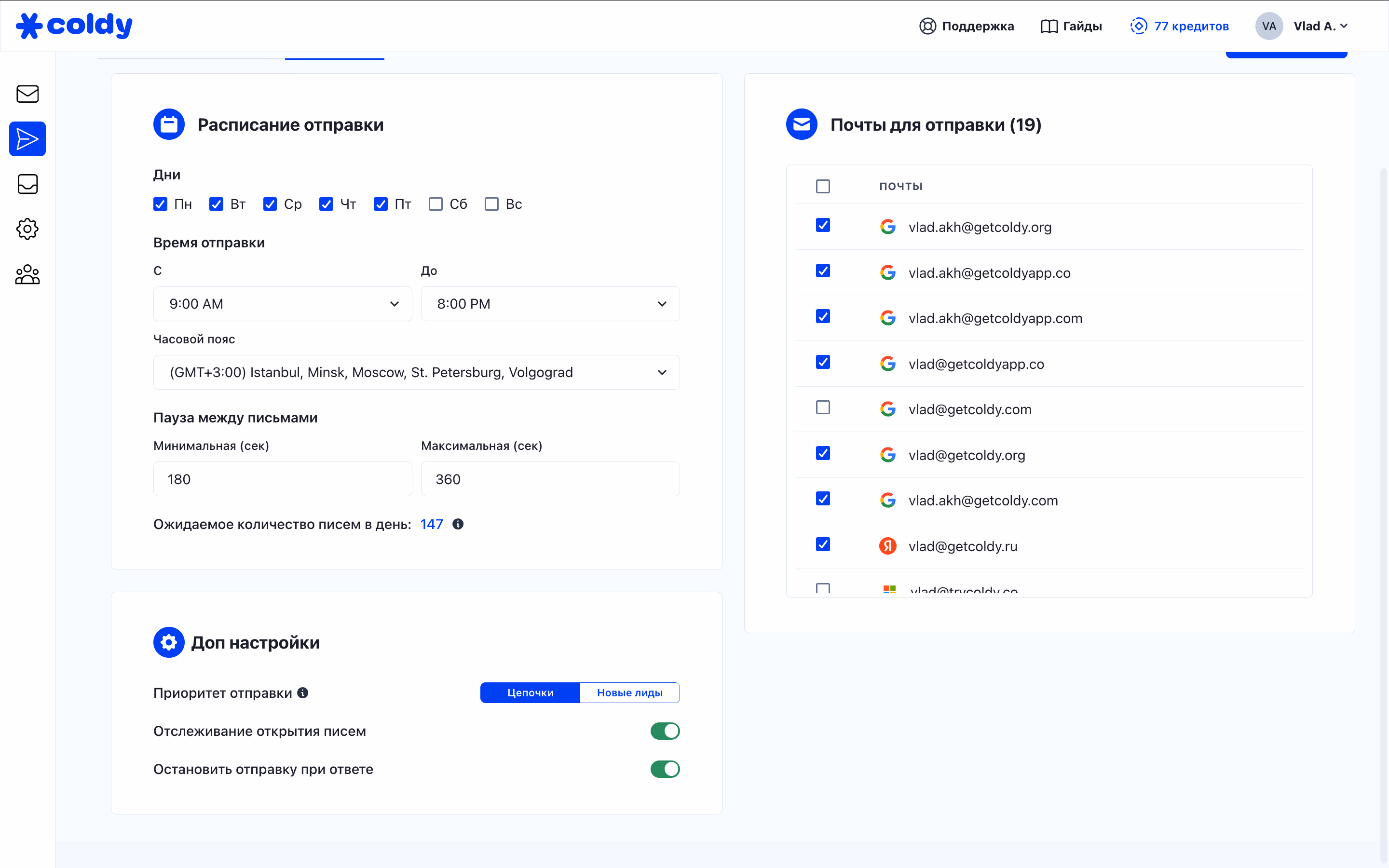Check the vlad@getcoldy.com mailbox

[x=822, y=407]
